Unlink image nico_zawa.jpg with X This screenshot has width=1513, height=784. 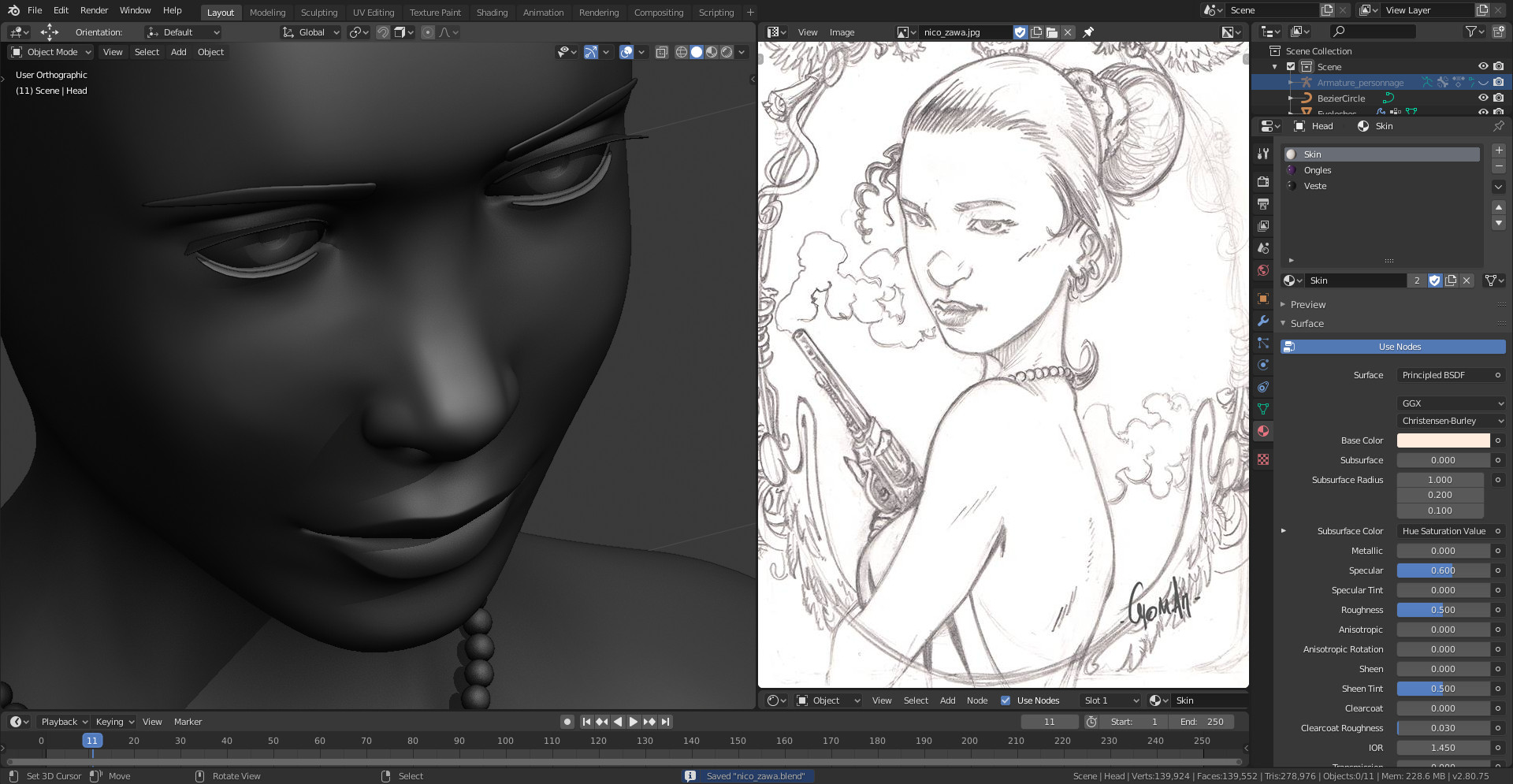tap(1068, 32)
